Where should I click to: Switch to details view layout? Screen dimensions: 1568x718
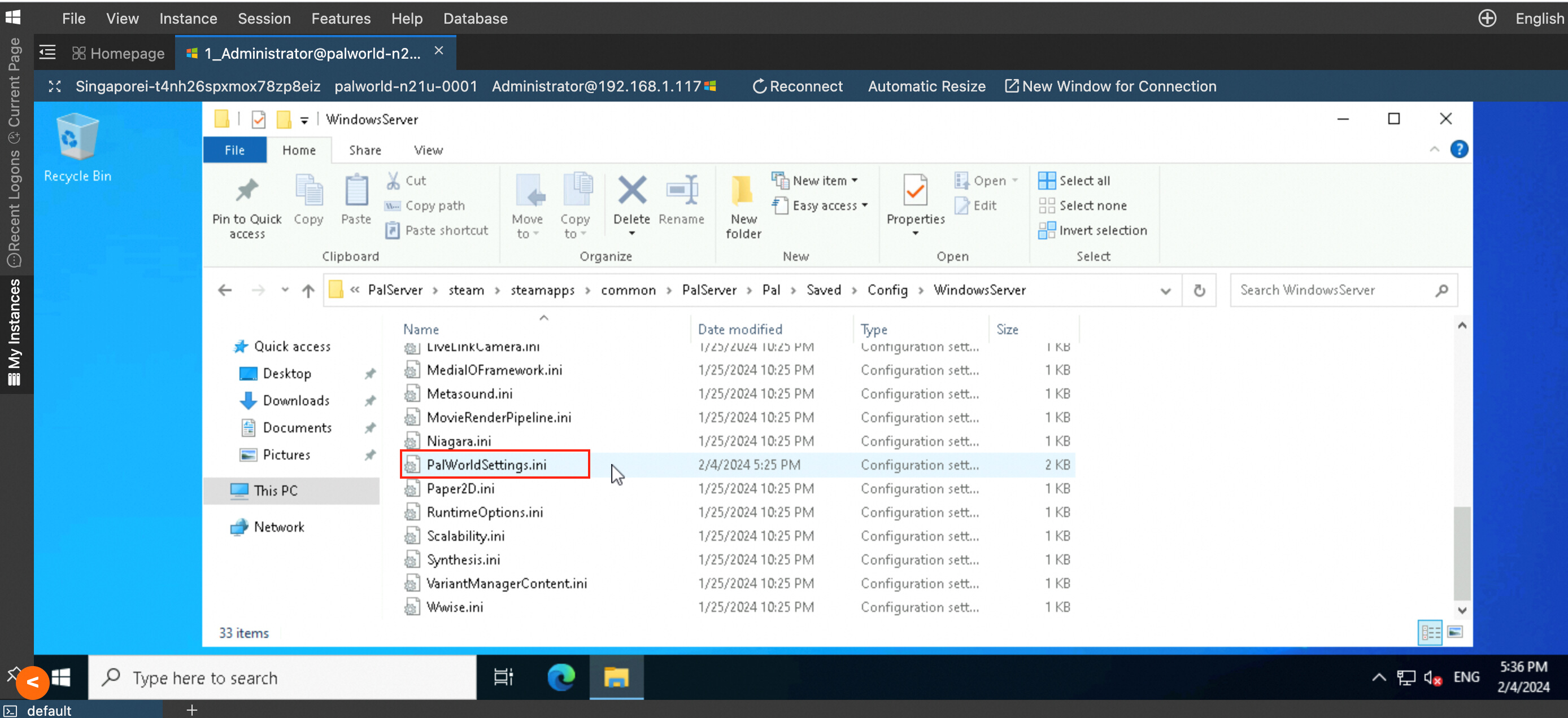coord(1430,632)
